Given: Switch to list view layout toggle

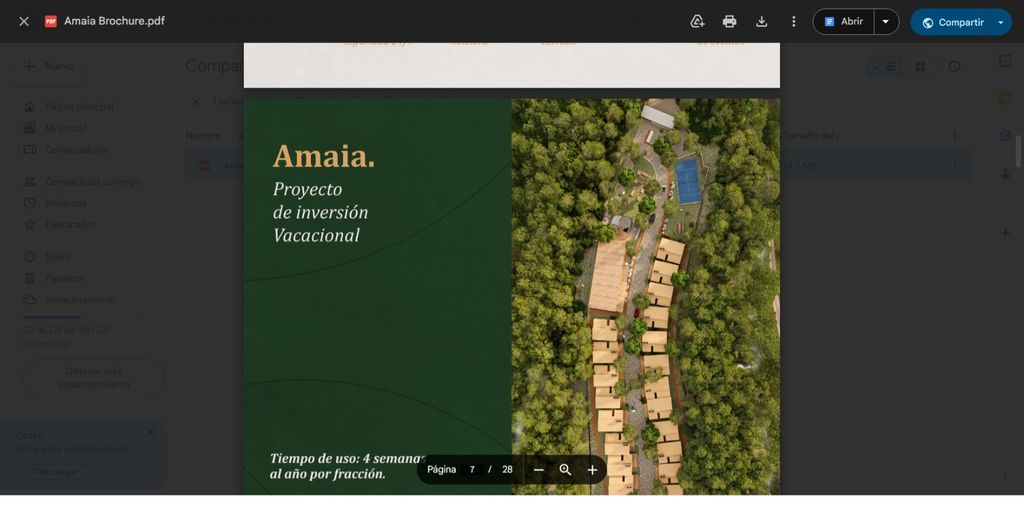Looking at the screenshot, I should pos(884,67).
